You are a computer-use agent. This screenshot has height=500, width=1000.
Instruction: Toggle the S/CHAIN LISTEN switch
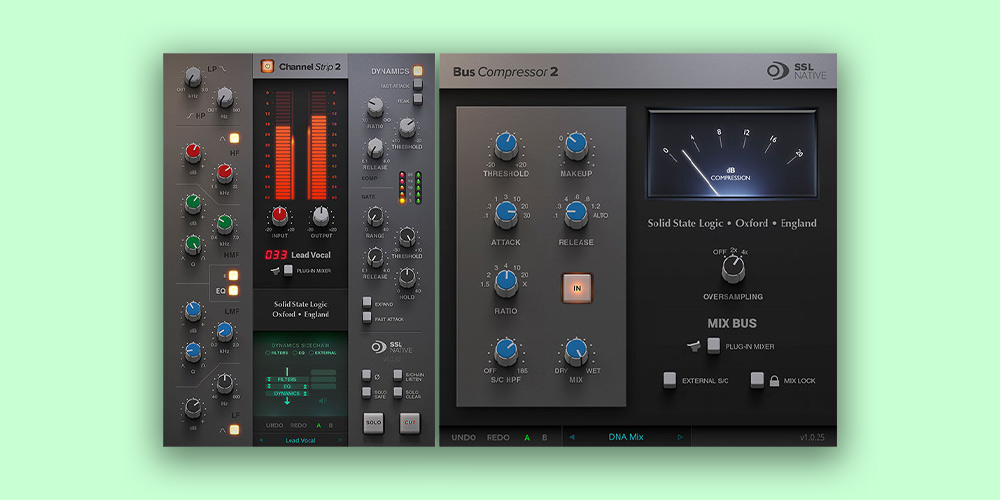[x=398, y=376]
